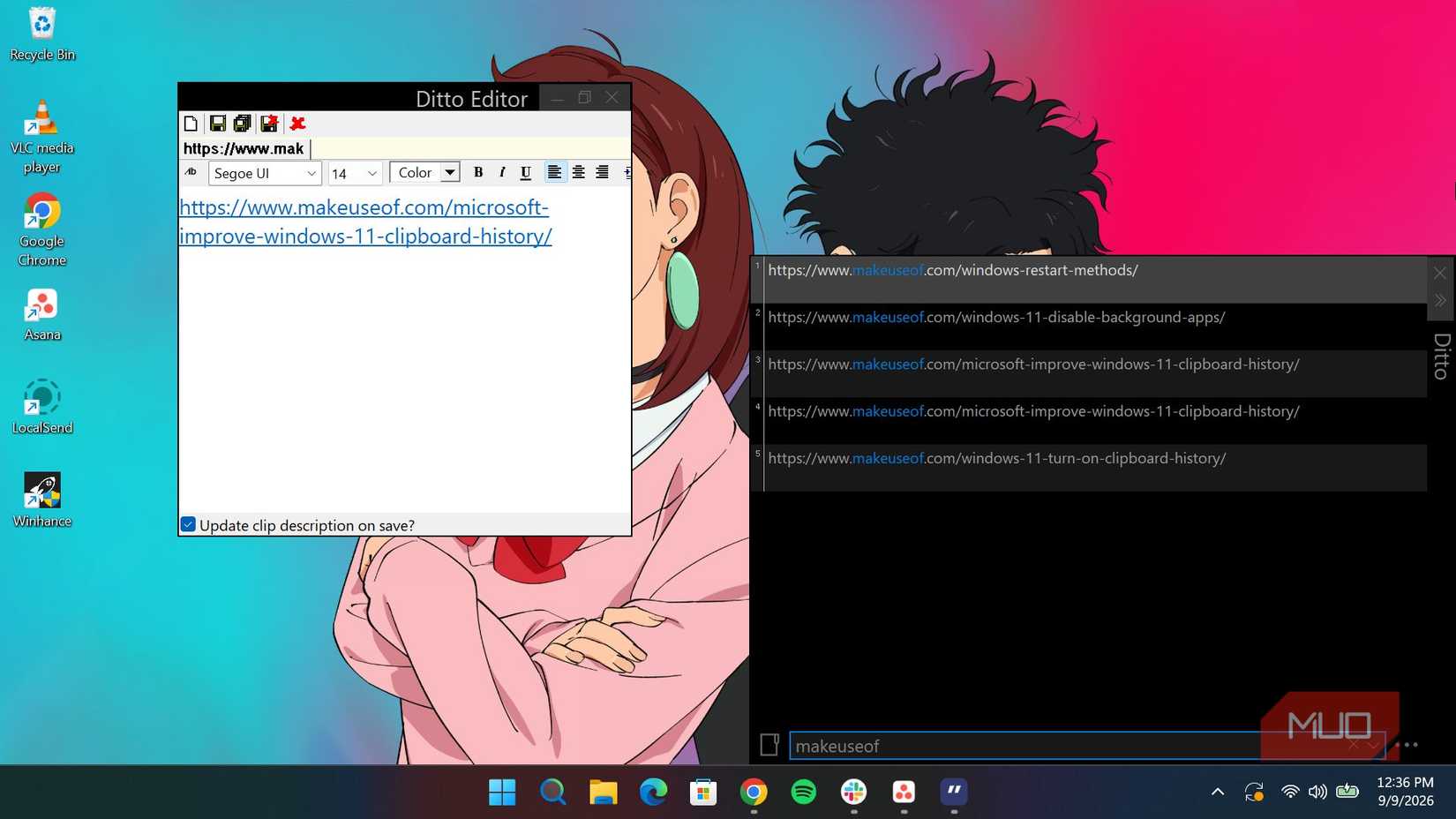Select the 'https://www.mak' clip tab
1456x819 pixels.
(244, 148)
